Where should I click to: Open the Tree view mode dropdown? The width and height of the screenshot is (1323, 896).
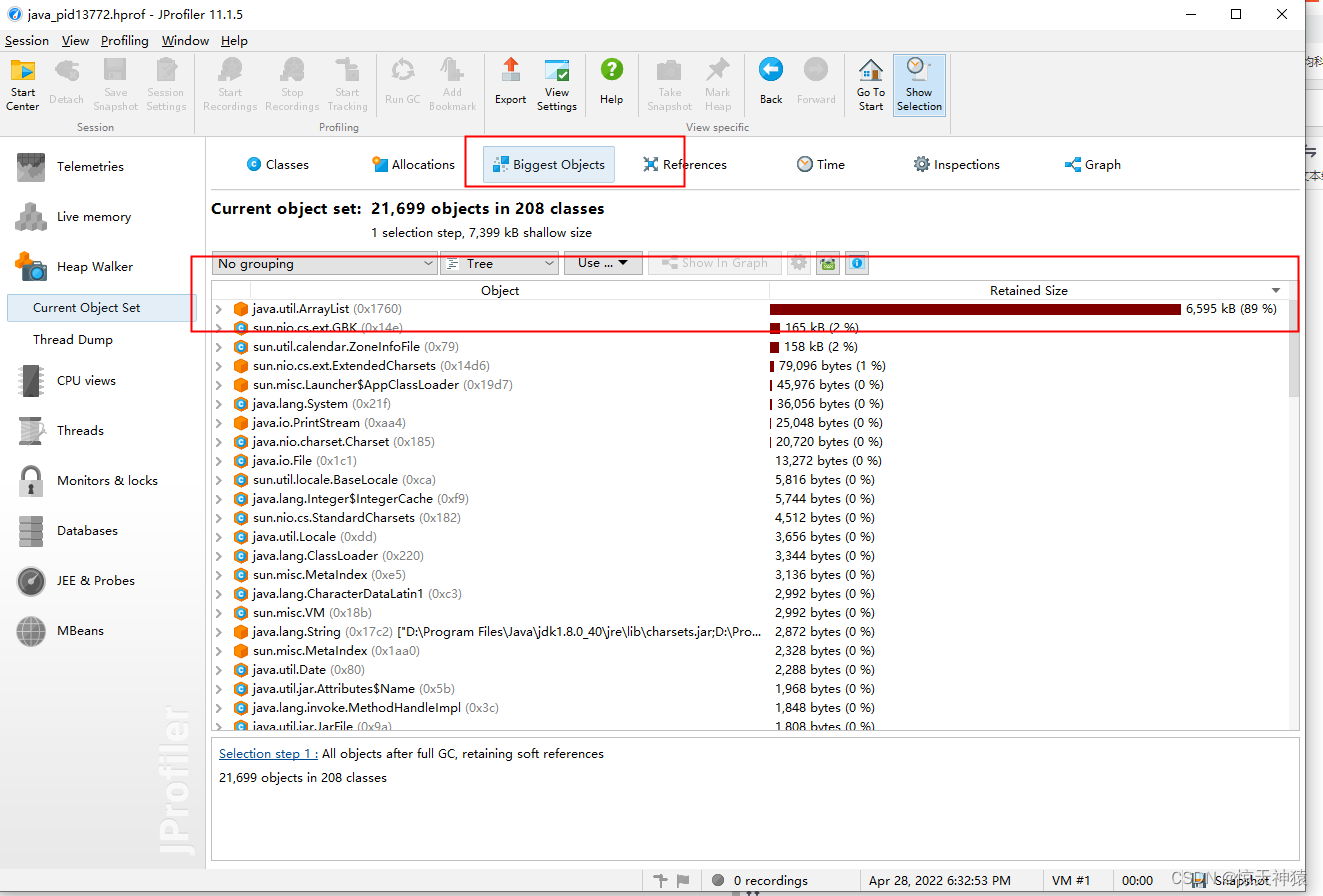(x=499, y=264)
